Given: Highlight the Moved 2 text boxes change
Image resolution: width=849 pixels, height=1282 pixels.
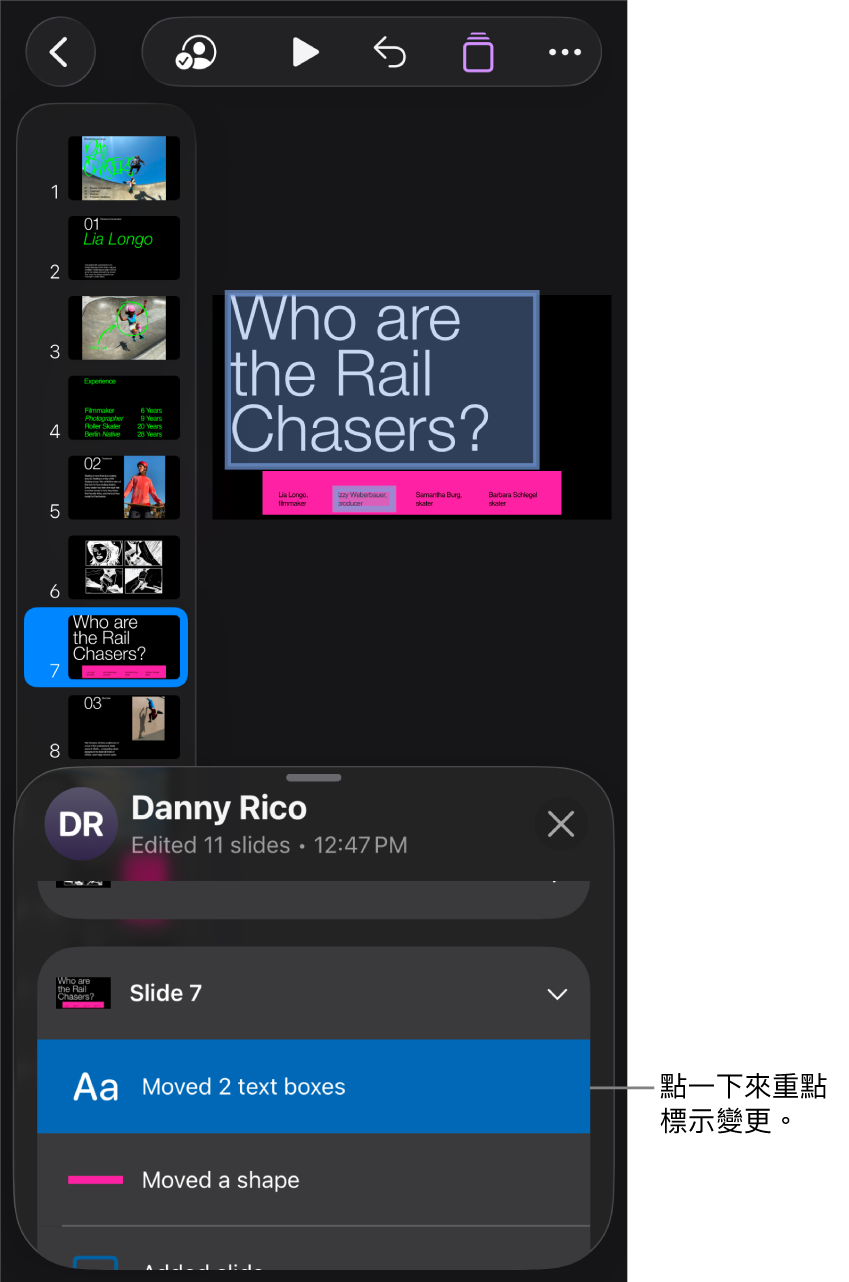Looking at the screenshot, I should click(313, 1087).
